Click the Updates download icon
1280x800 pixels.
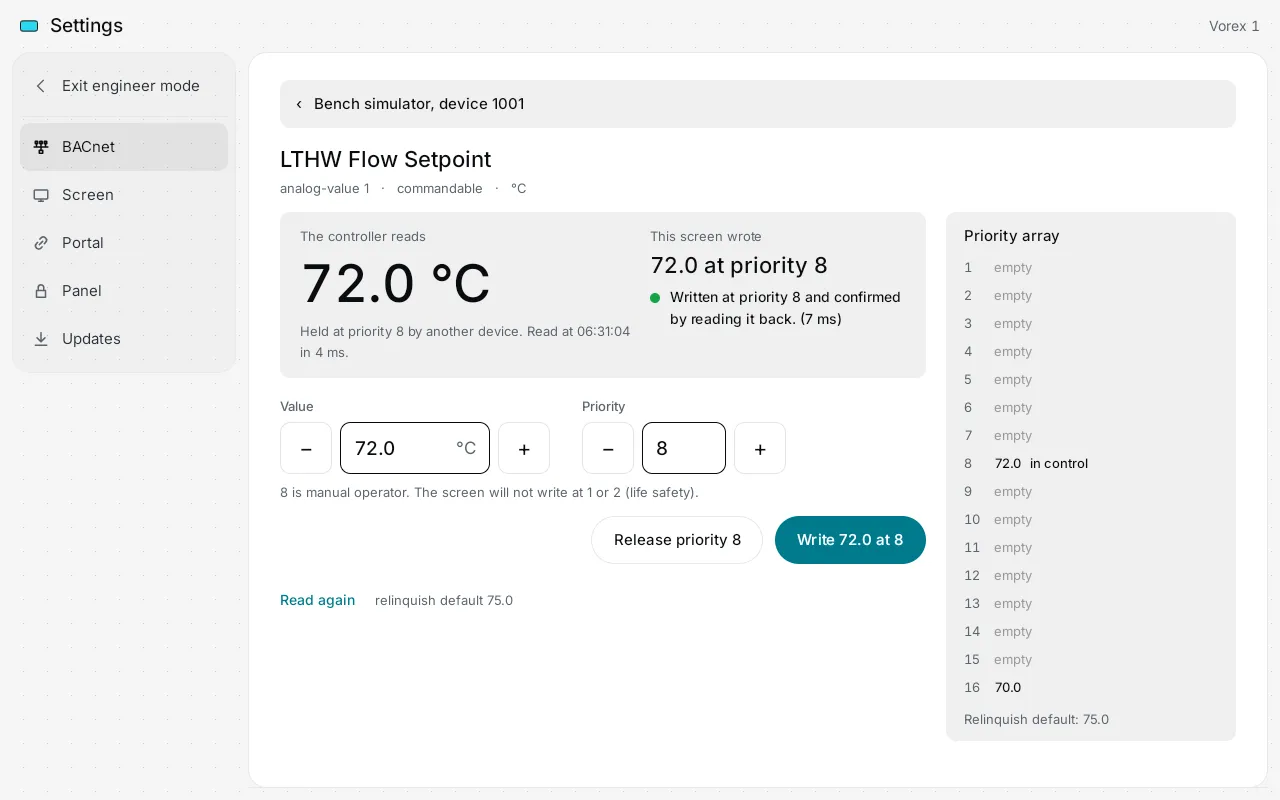(41, 339)
